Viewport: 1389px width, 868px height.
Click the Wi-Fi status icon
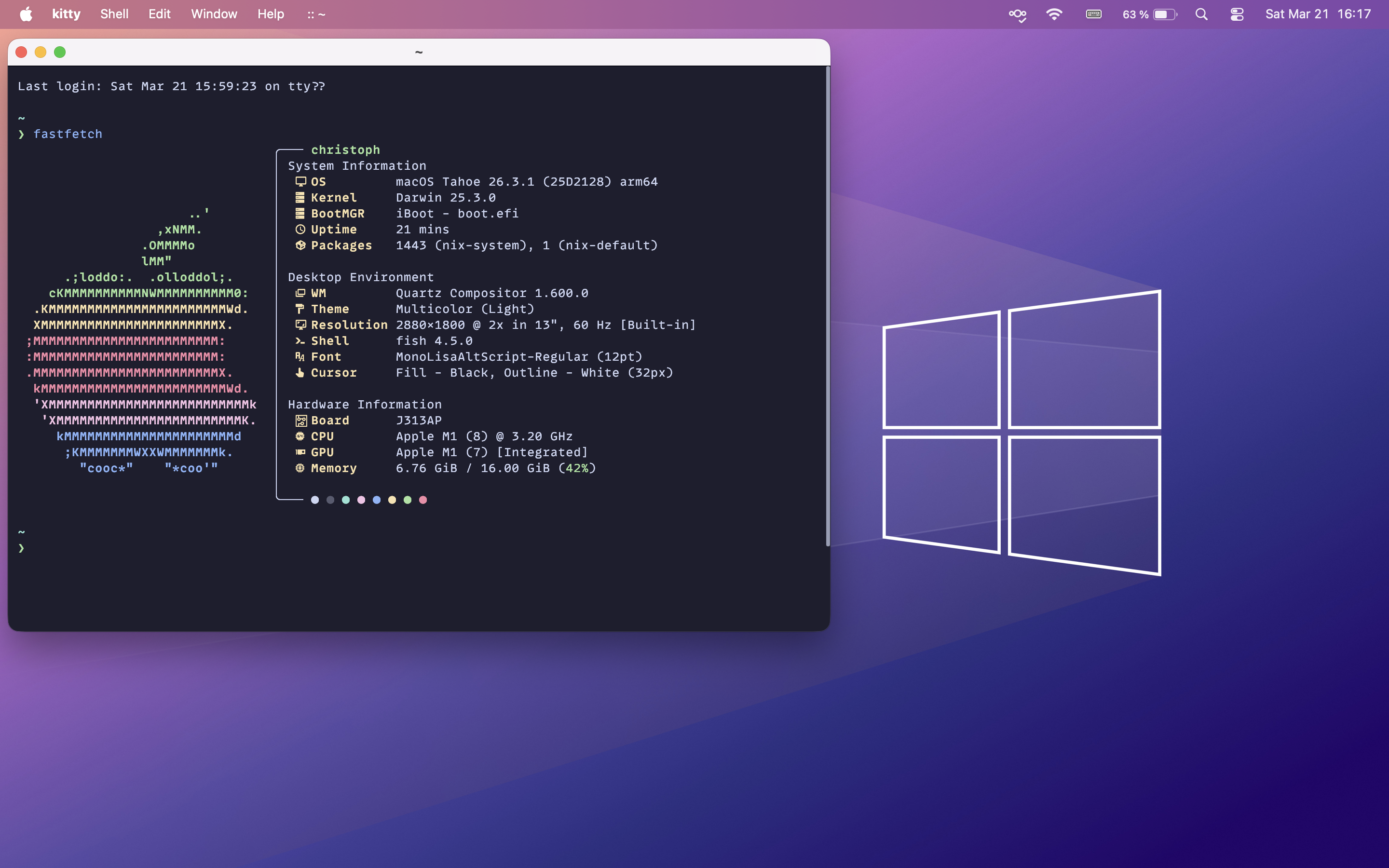tap(1054, 14)
